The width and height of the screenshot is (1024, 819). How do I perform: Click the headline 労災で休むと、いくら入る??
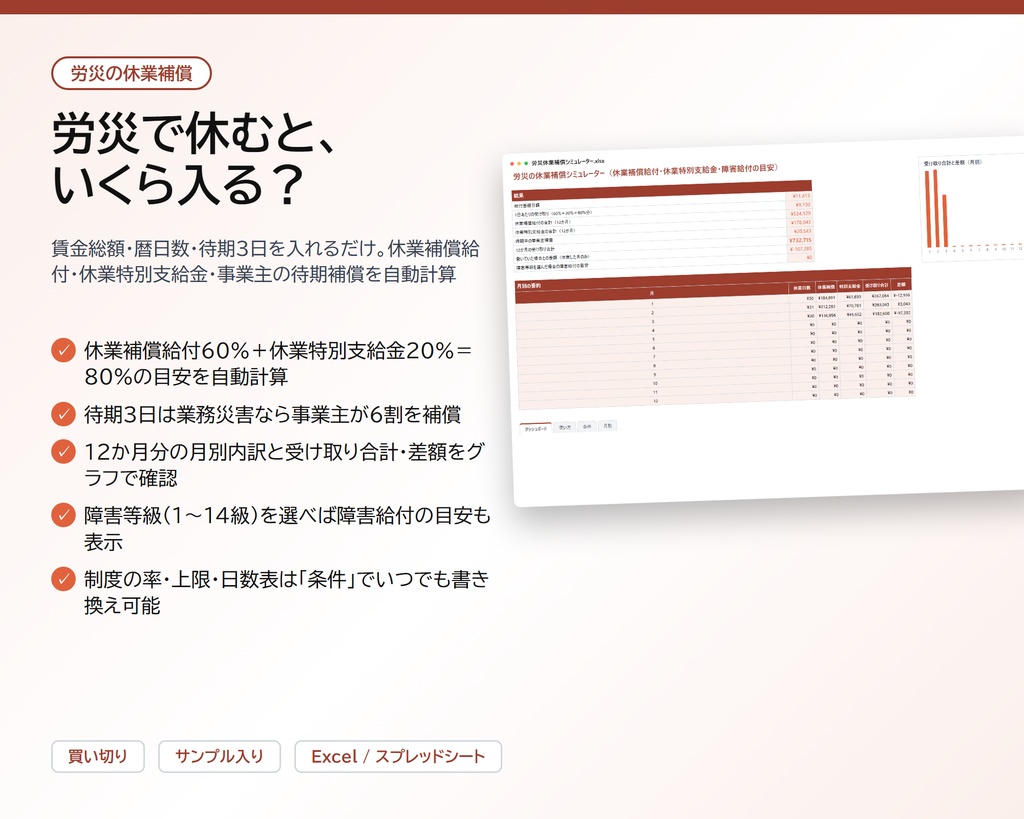[x=195, y=159]
